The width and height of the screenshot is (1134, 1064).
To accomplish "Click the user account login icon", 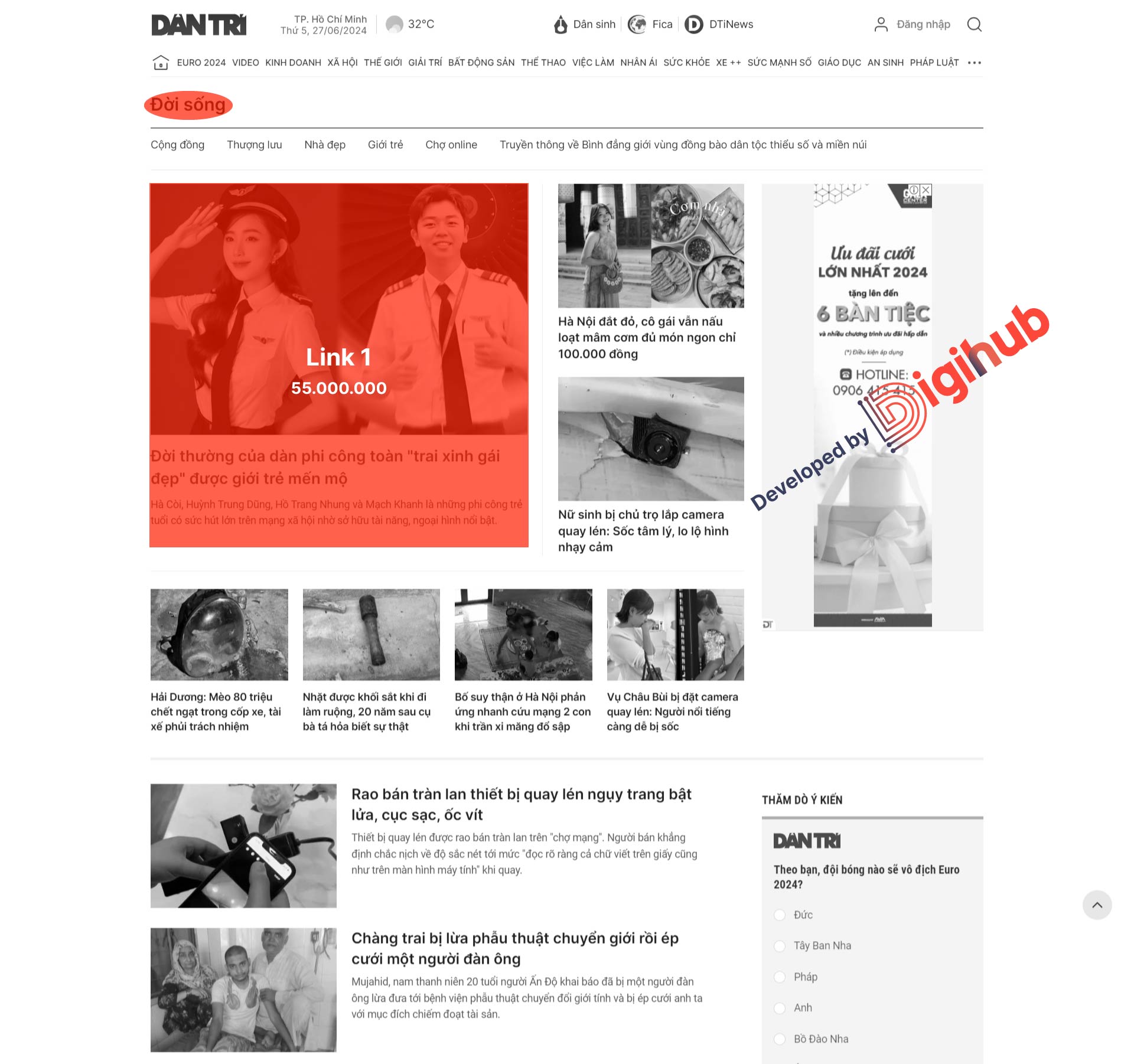I will coord(880,24).
